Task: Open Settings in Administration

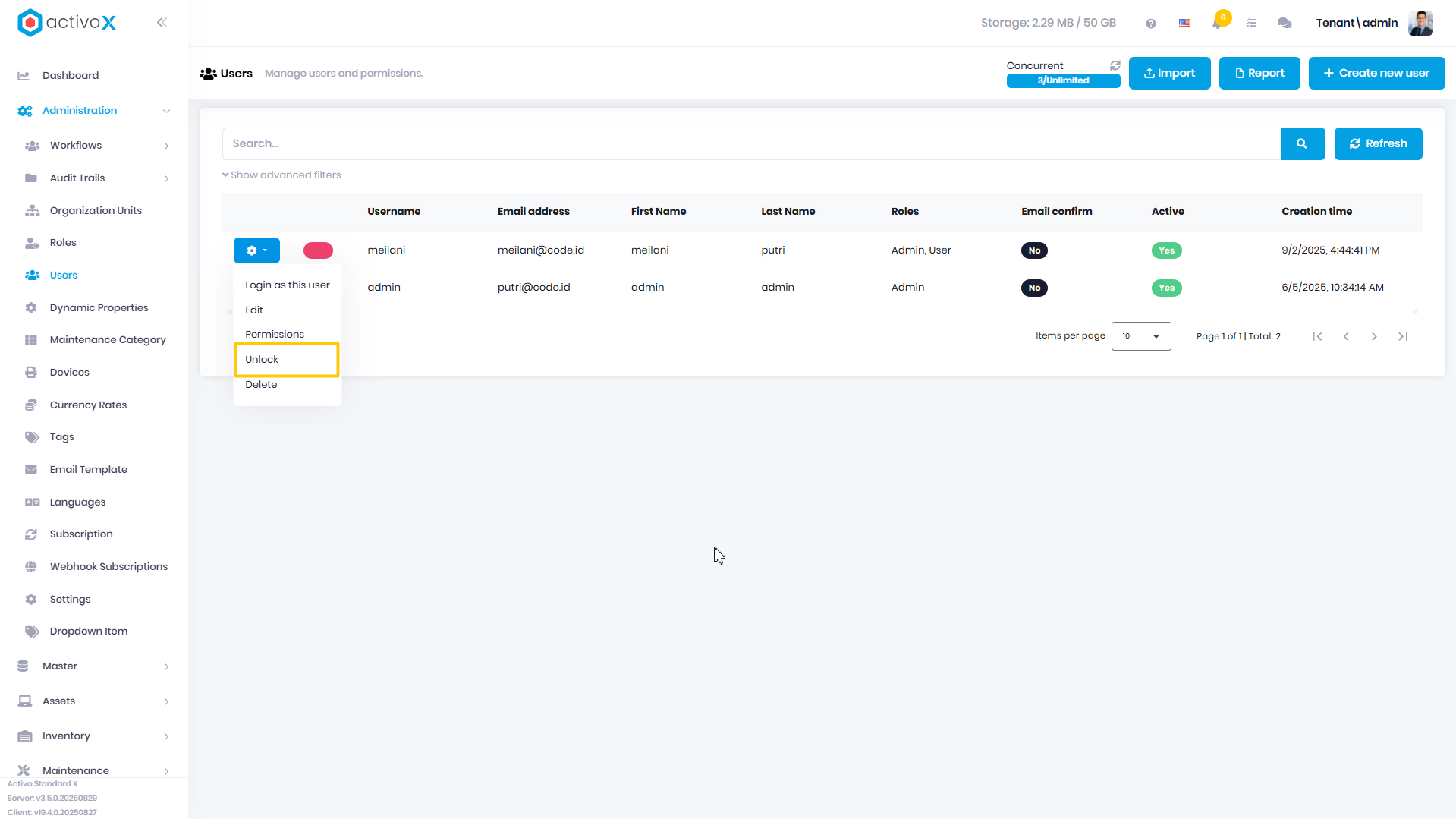Action: (x=70, y=600)
